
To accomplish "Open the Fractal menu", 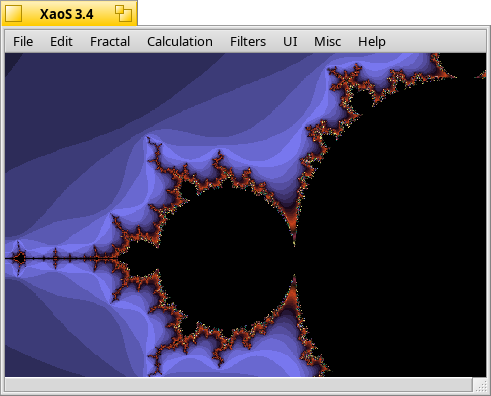I will (110, 42).
